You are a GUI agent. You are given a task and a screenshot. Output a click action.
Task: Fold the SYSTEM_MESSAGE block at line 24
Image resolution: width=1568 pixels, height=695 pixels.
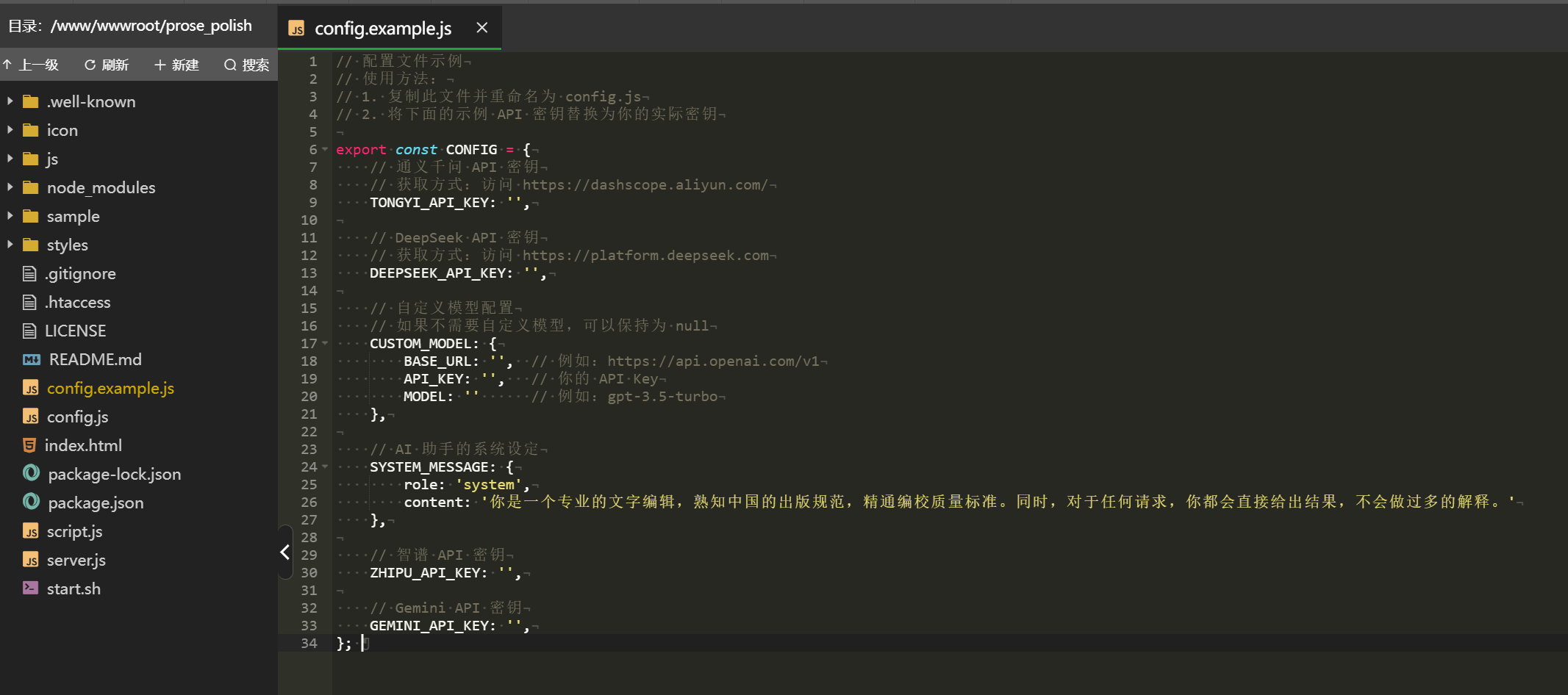click(x=325, y=467)
